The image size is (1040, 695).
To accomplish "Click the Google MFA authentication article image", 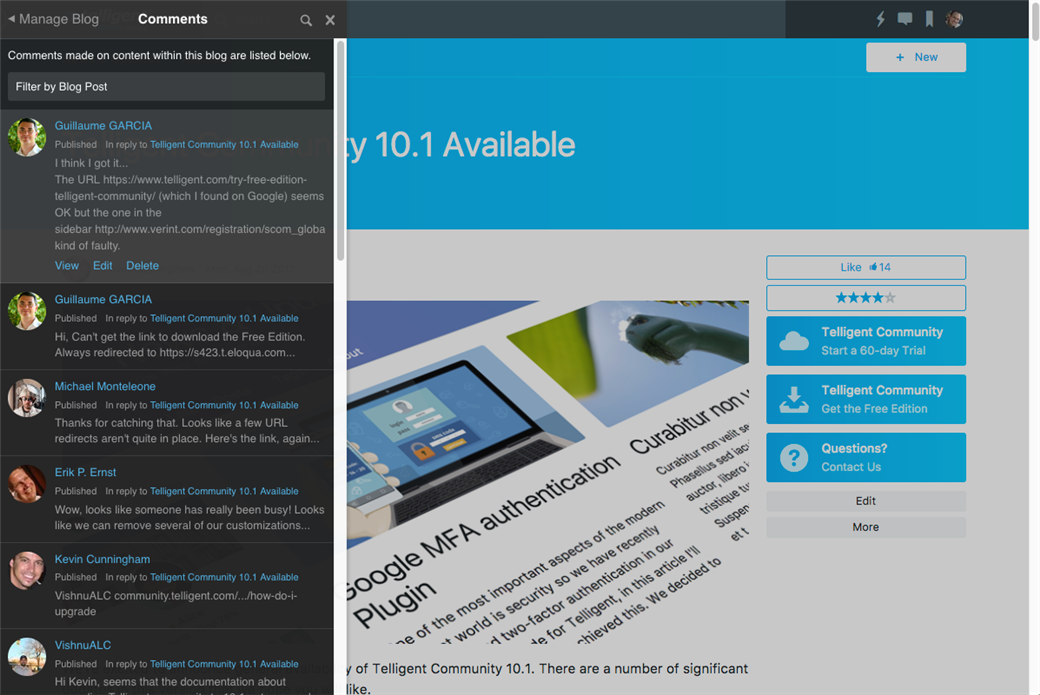I will (548, 472).
